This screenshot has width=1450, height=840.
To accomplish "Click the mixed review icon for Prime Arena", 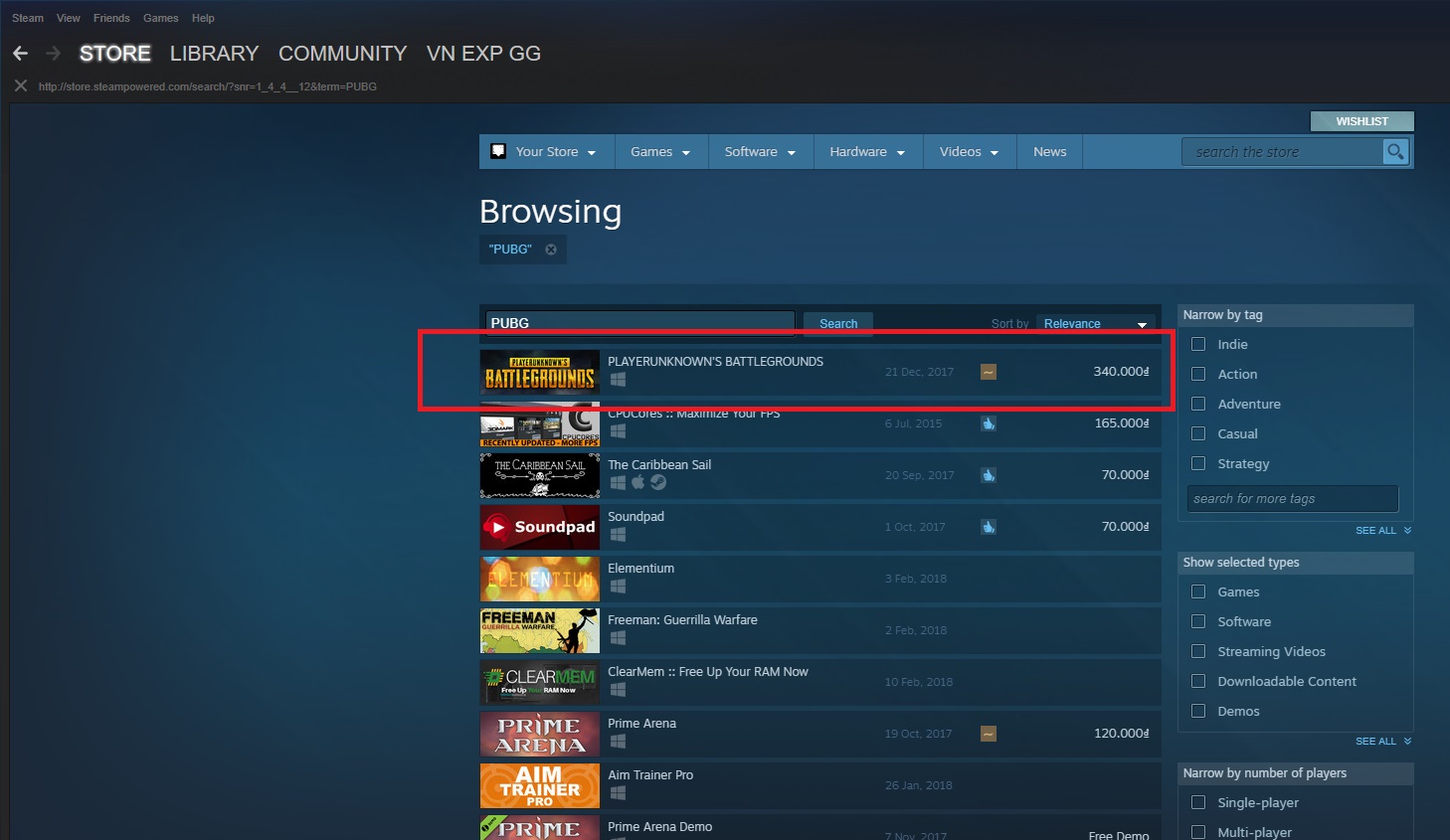I will (x=989, y=734).
